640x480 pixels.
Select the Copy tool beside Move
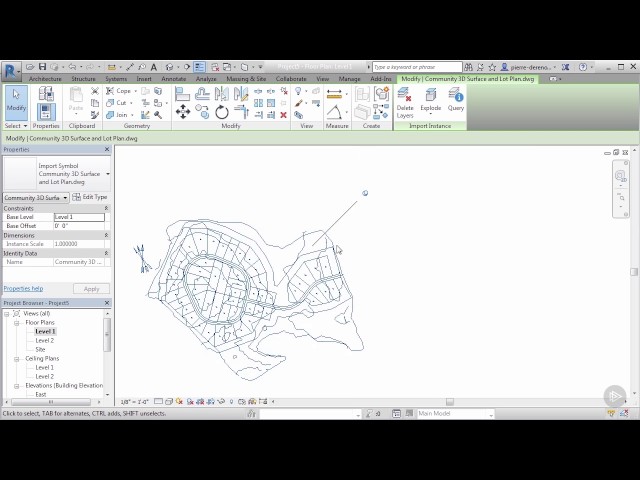[x=202, y=111]
